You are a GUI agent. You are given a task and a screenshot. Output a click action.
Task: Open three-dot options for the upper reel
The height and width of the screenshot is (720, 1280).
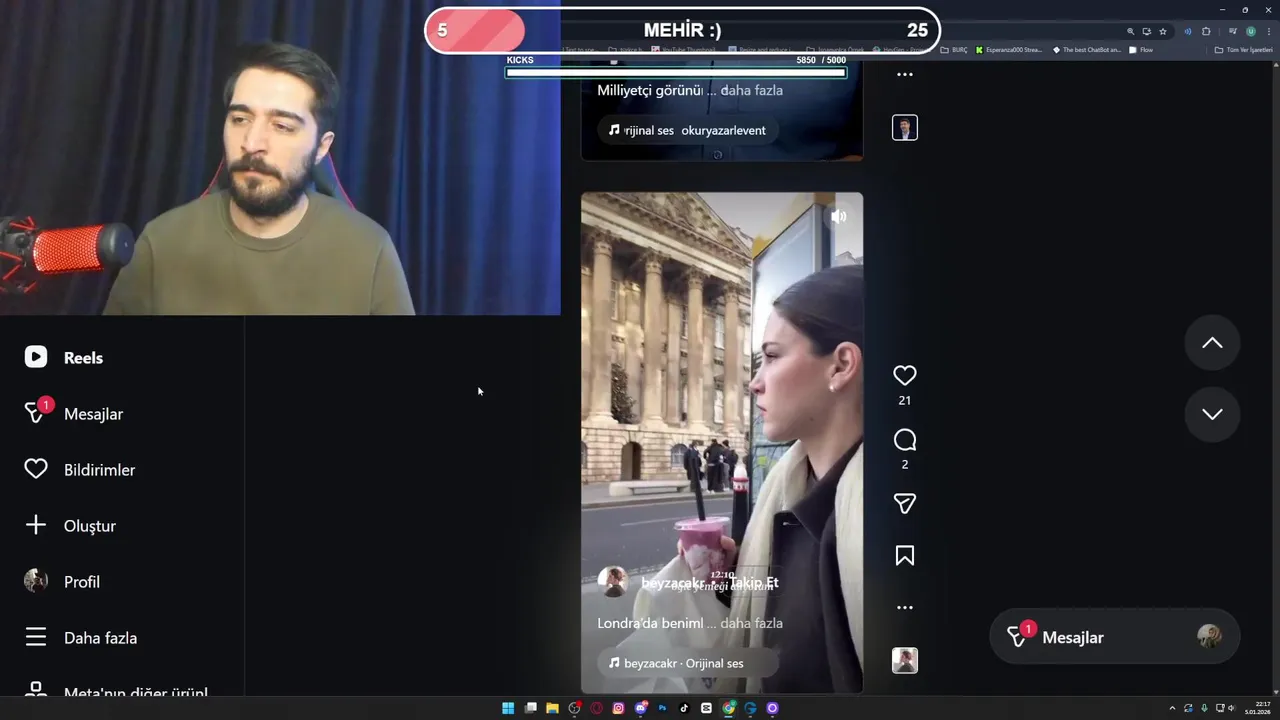click(x=904, y=74)
